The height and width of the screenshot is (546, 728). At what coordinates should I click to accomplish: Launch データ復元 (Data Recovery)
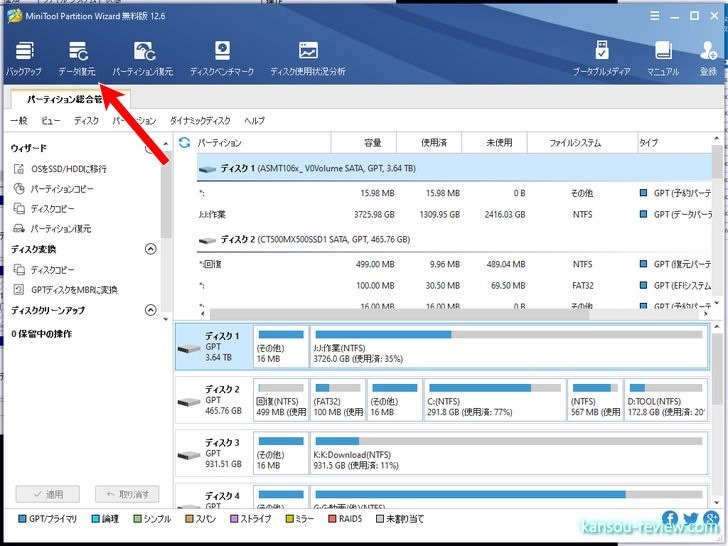click(x=77, y=58)
